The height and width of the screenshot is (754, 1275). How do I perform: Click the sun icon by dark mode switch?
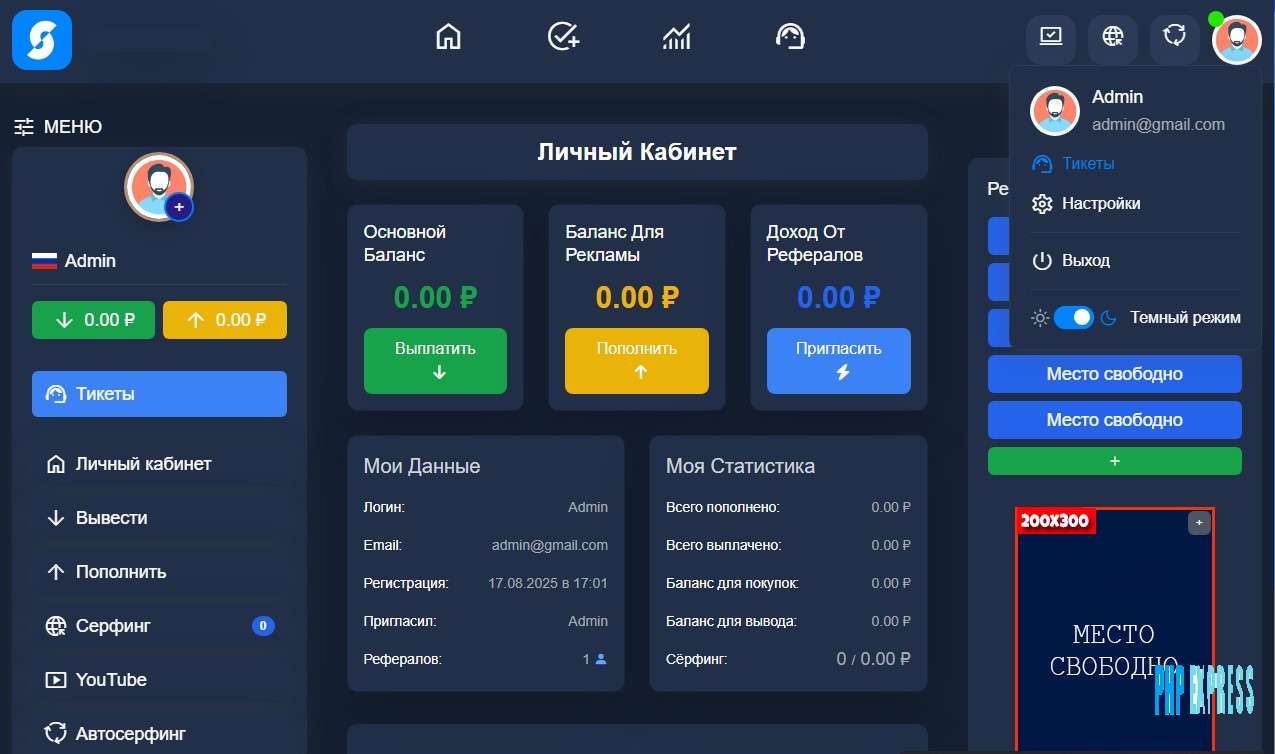(x=1040, y=318)
